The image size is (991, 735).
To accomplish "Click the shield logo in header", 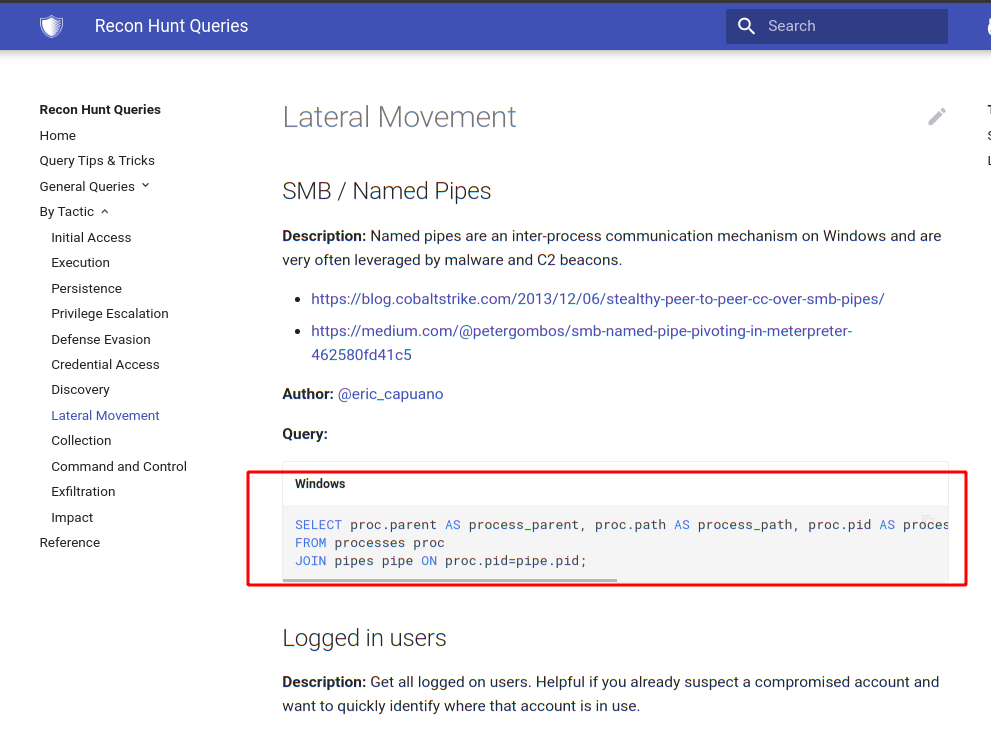I will 51,26.
